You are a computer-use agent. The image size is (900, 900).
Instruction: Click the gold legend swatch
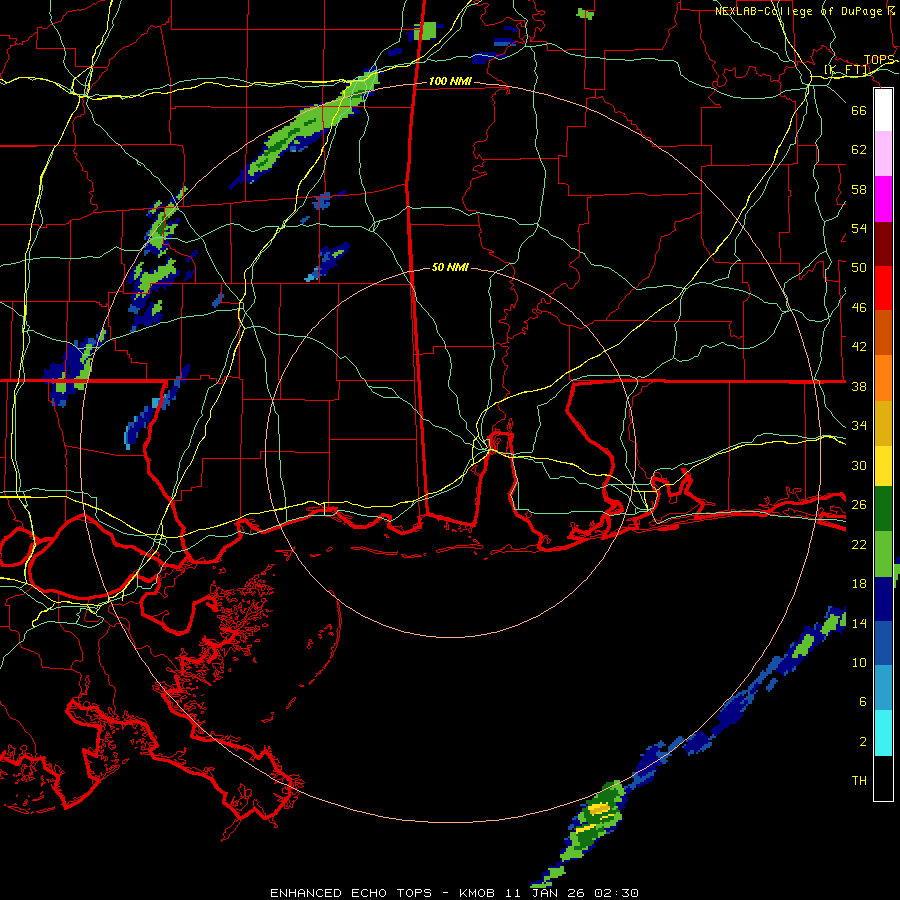883,423
